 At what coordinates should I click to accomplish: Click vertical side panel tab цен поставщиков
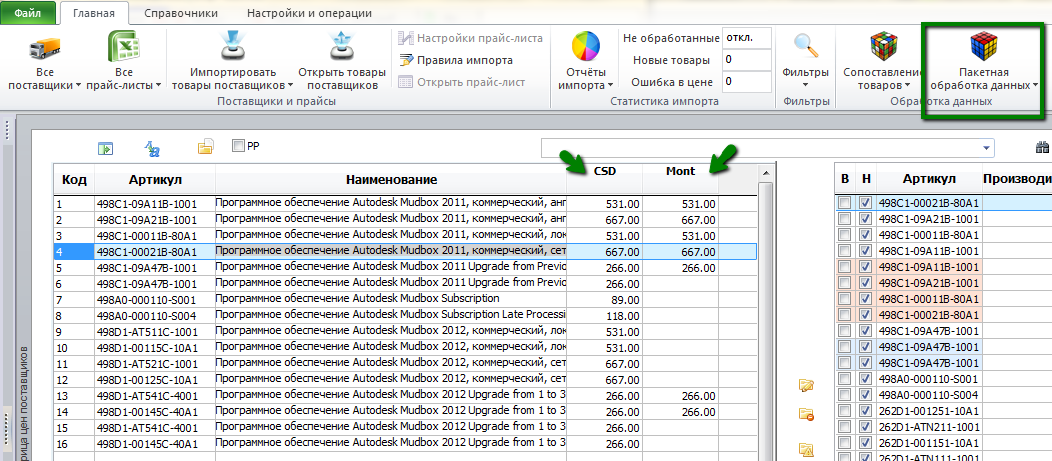(24, 403)
